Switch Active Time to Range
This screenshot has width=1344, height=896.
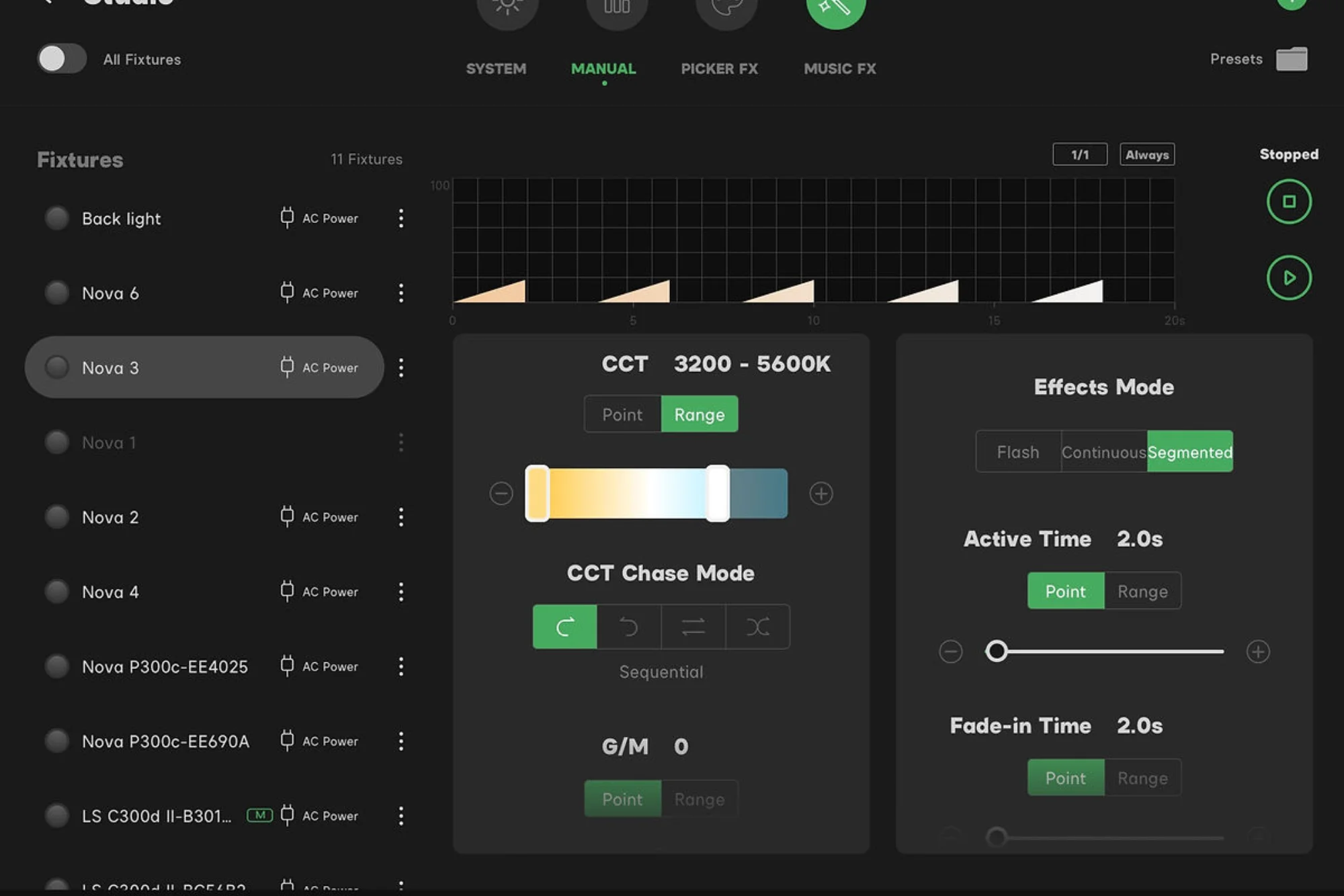pos(1142,591)
